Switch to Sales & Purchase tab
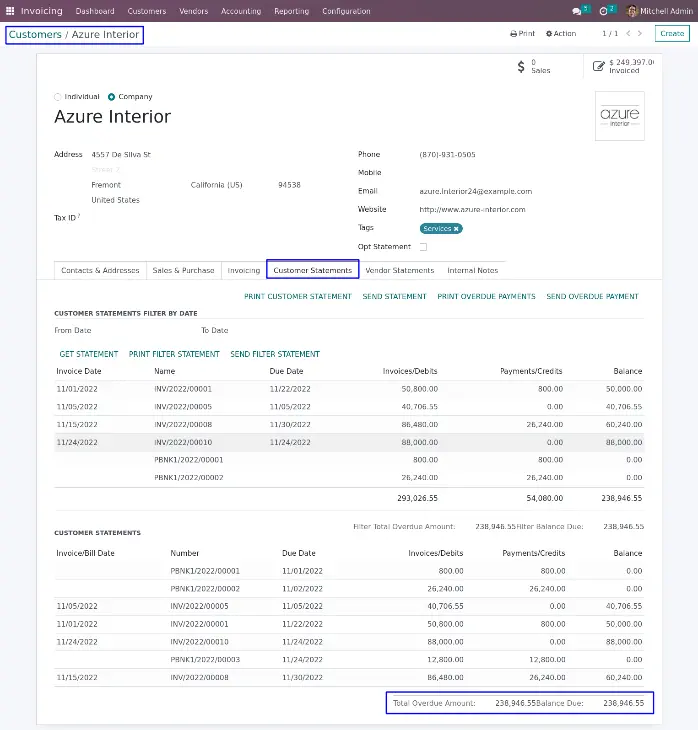 (183, 270)
